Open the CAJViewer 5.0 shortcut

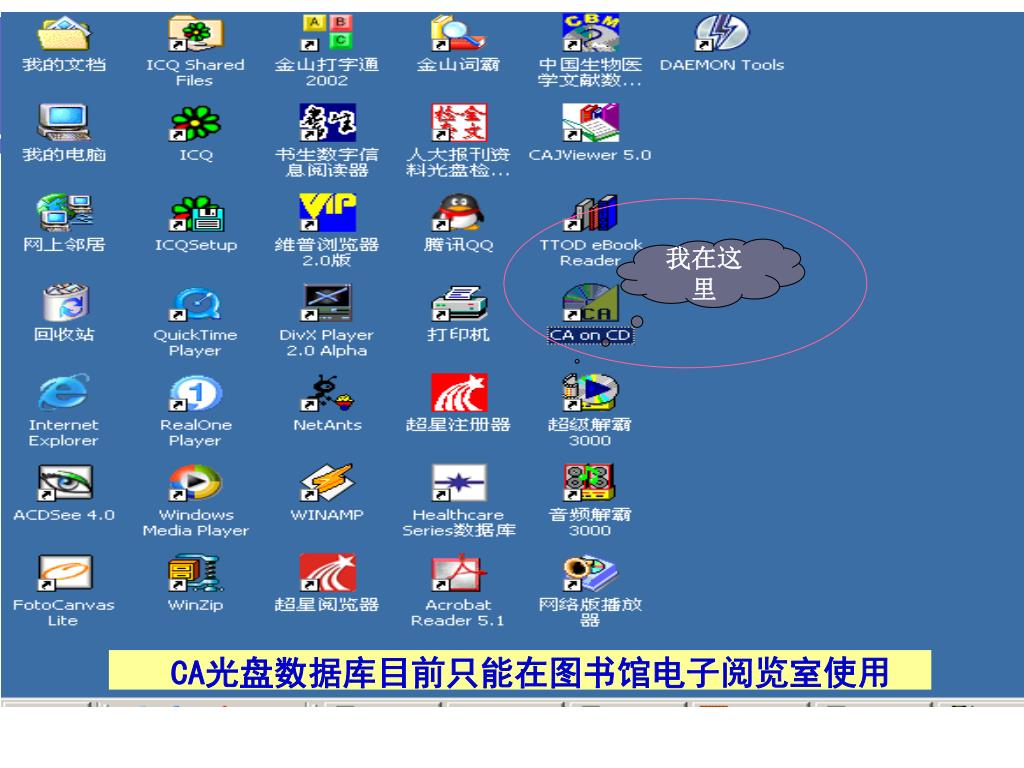tap(590, 123)
